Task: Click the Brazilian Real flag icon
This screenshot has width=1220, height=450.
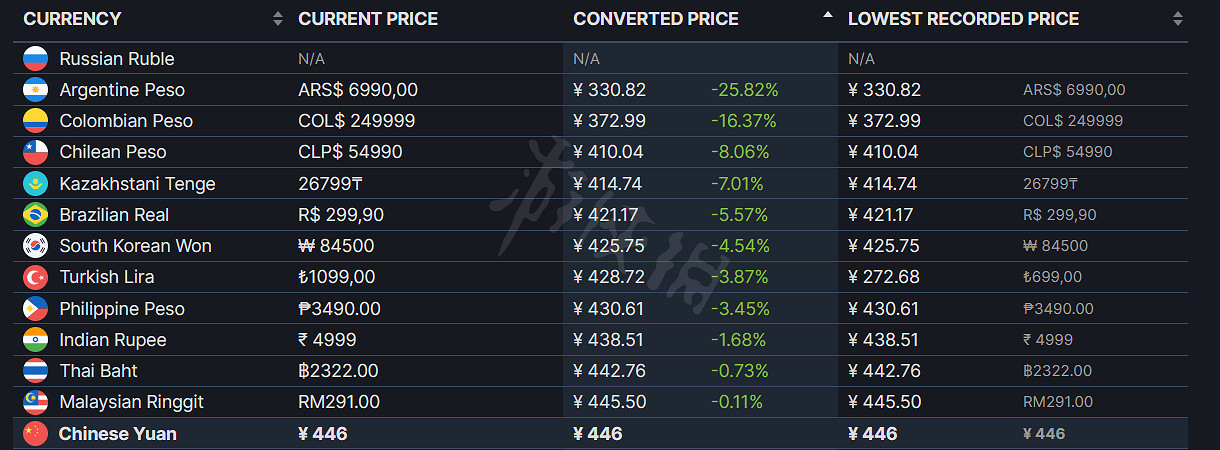Action: (36, 215)
